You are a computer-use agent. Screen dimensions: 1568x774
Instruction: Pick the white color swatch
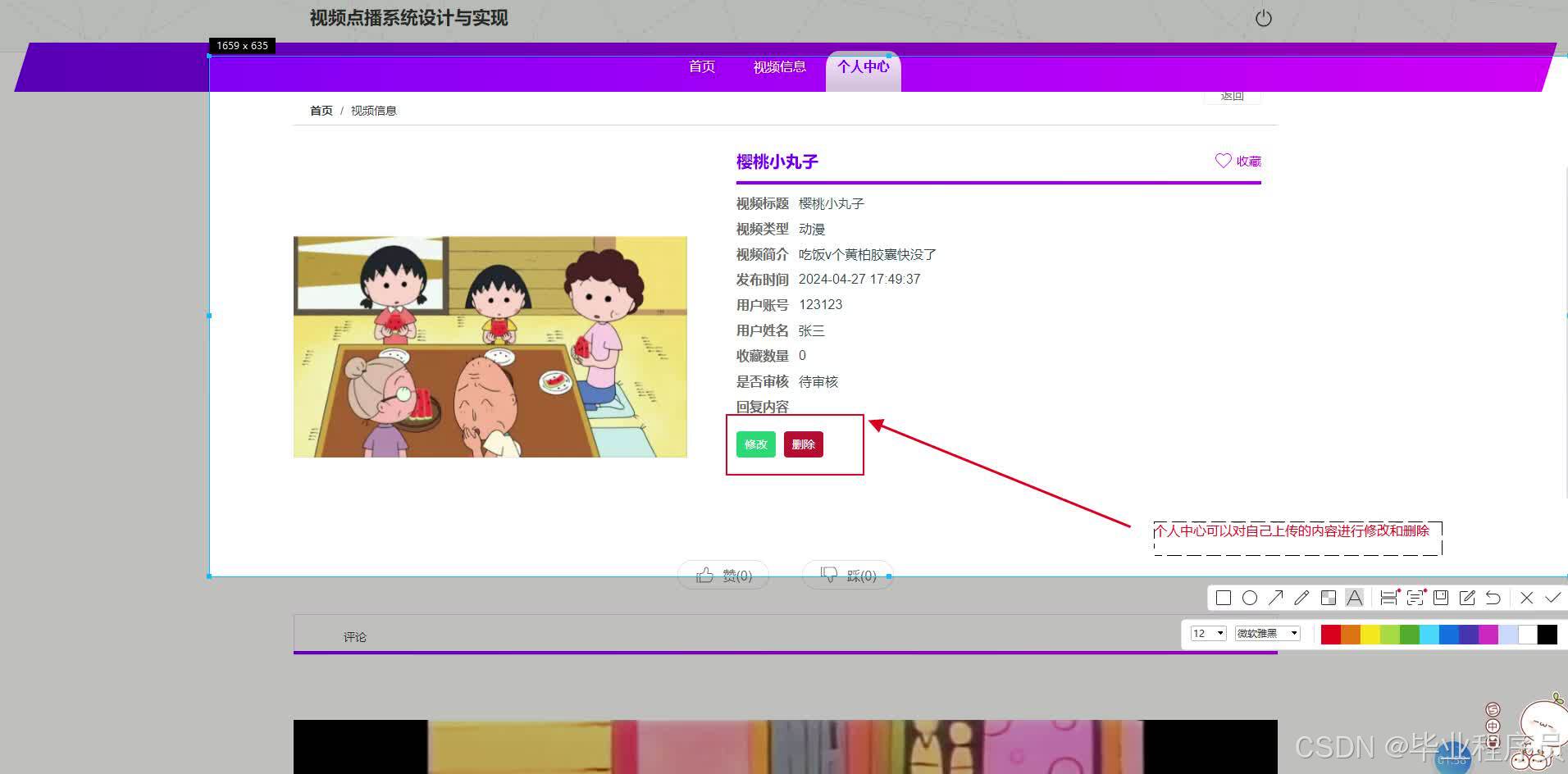click(1528, 634)
